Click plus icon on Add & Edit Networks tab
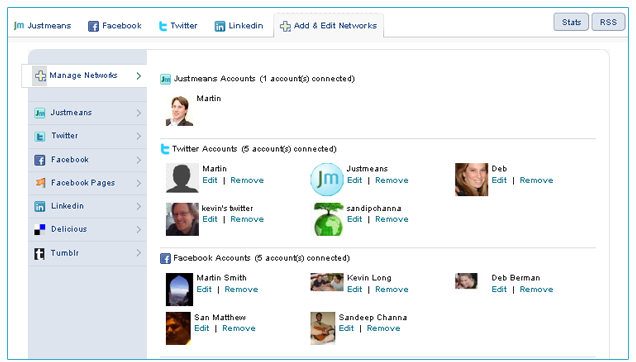This screenshot has width=636, height=362. (x=285, y=26)
